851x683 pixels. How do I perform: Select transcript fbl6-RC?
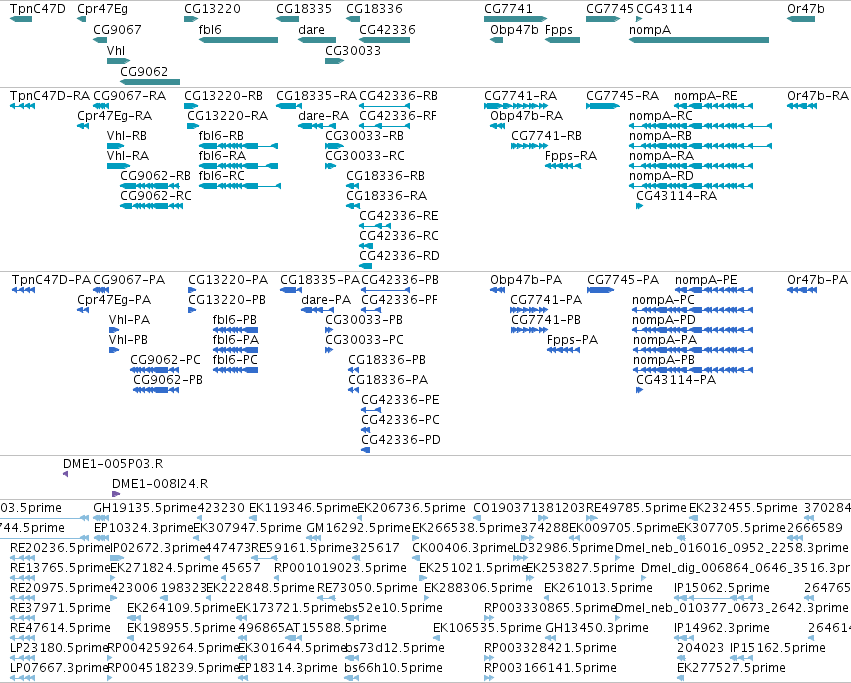[221, 176]
